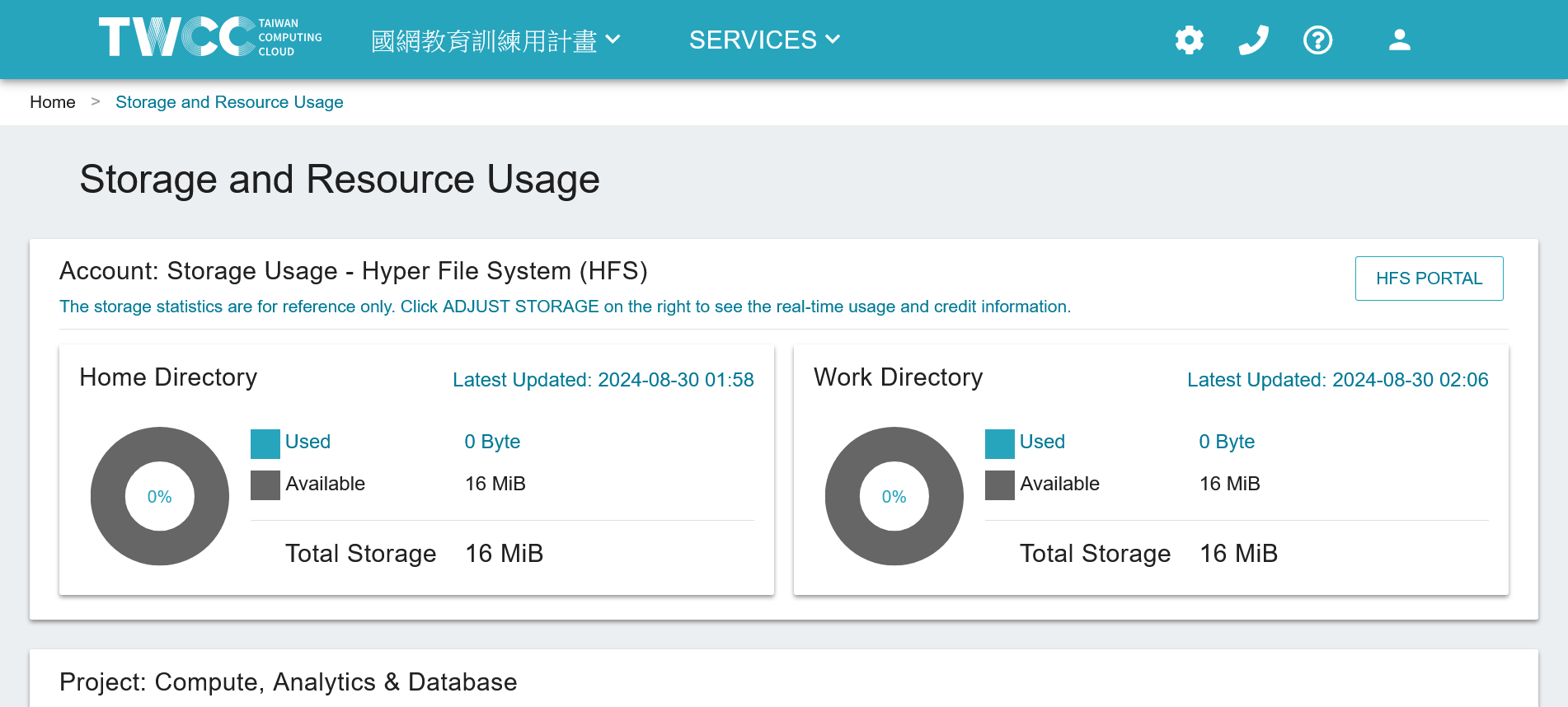Select 'Latest Updated: 2024-08-30 02:06' text
The height and width of the screenshot is (707, 1568).
(x=1338, y=380)
